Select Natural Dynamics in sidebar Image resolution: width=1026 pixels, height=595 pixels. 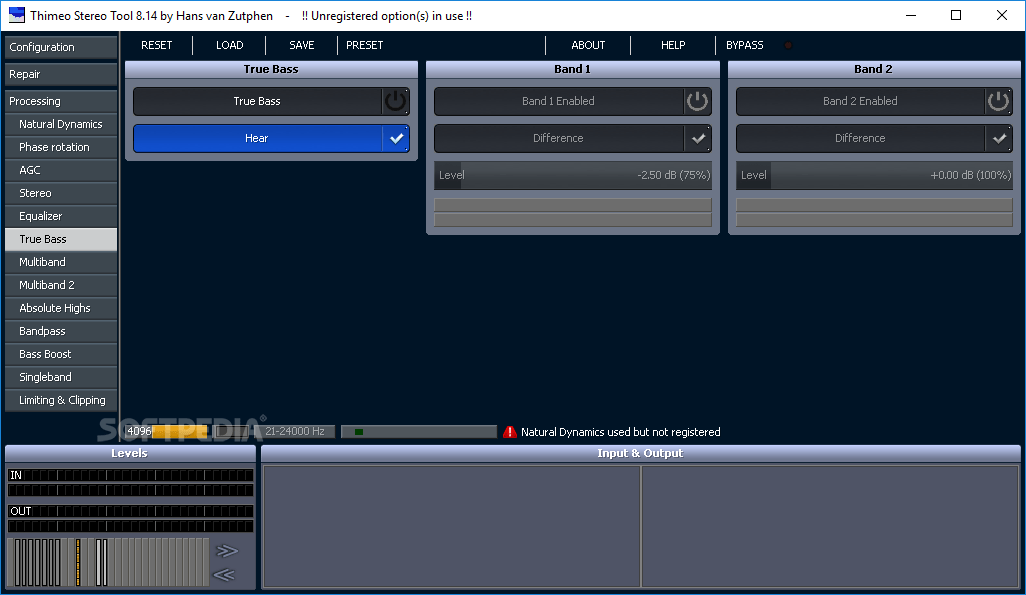point(61,124)
